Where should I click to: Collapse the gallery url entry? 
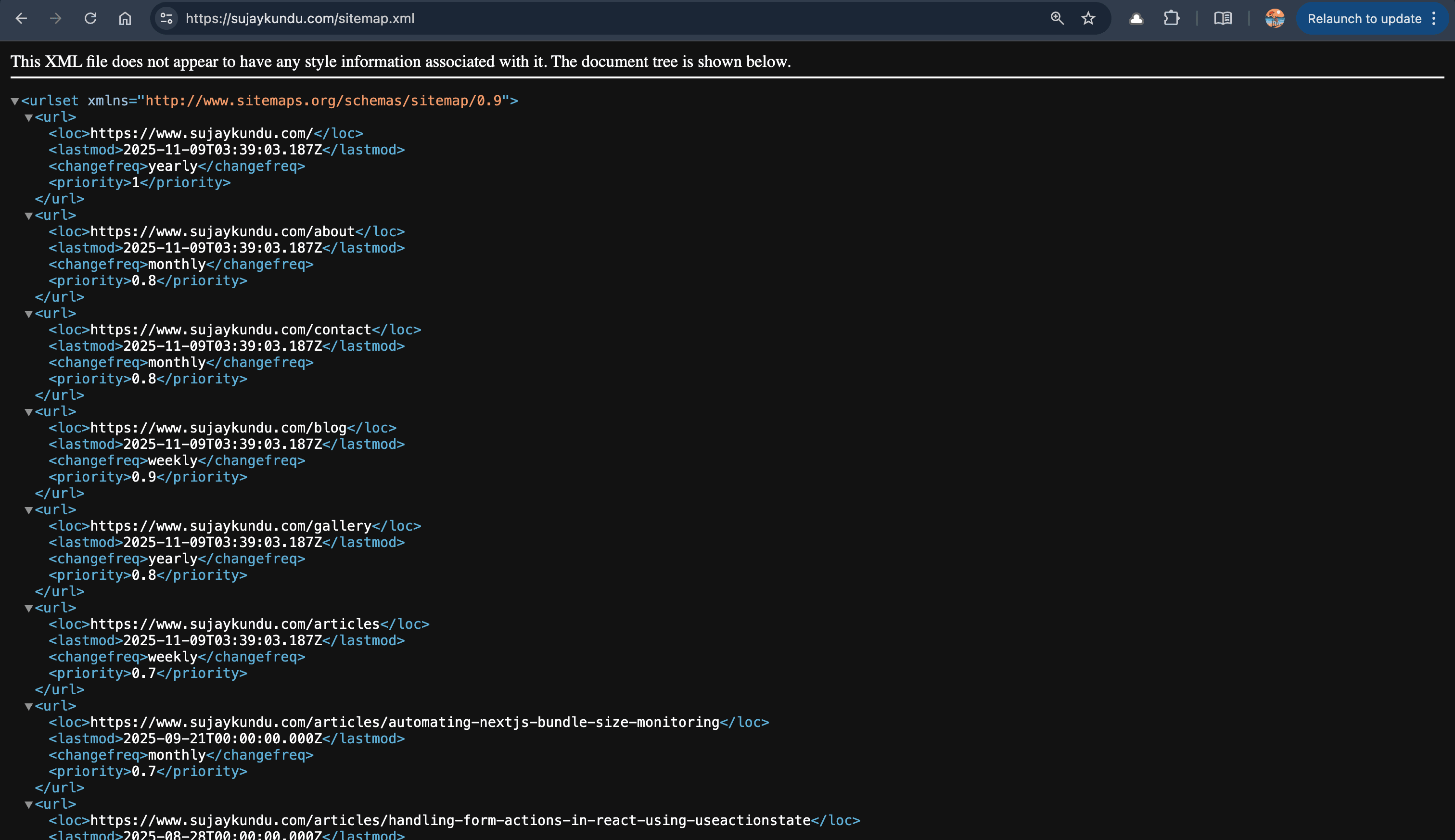point(28,509)
